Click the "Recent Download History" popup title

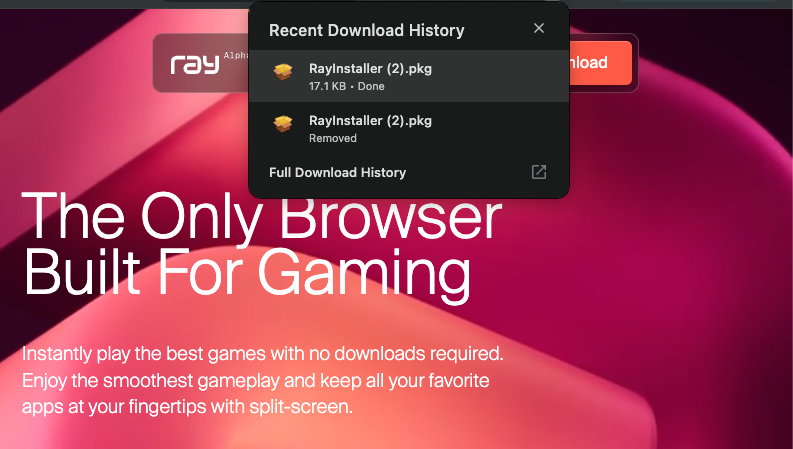367,30
